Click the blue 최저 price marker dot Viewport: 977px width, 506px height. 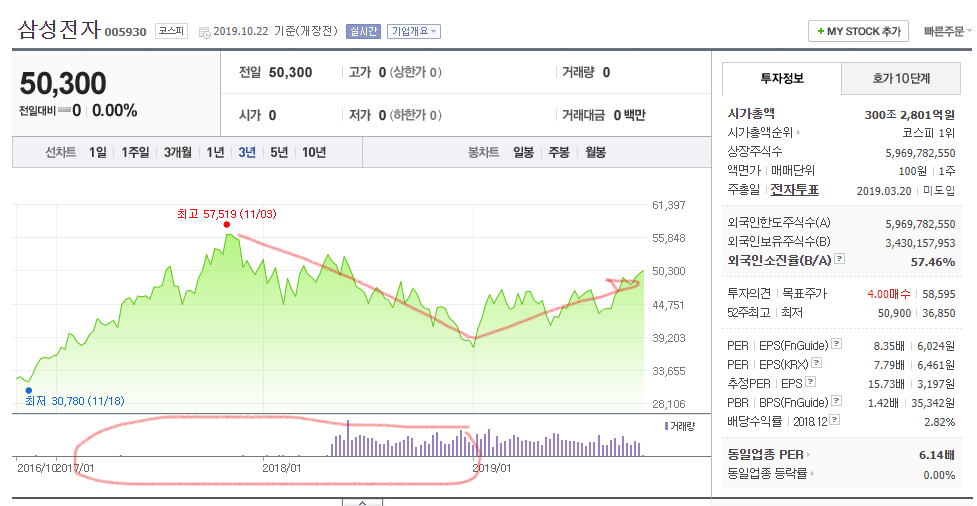tap(29, 391)
